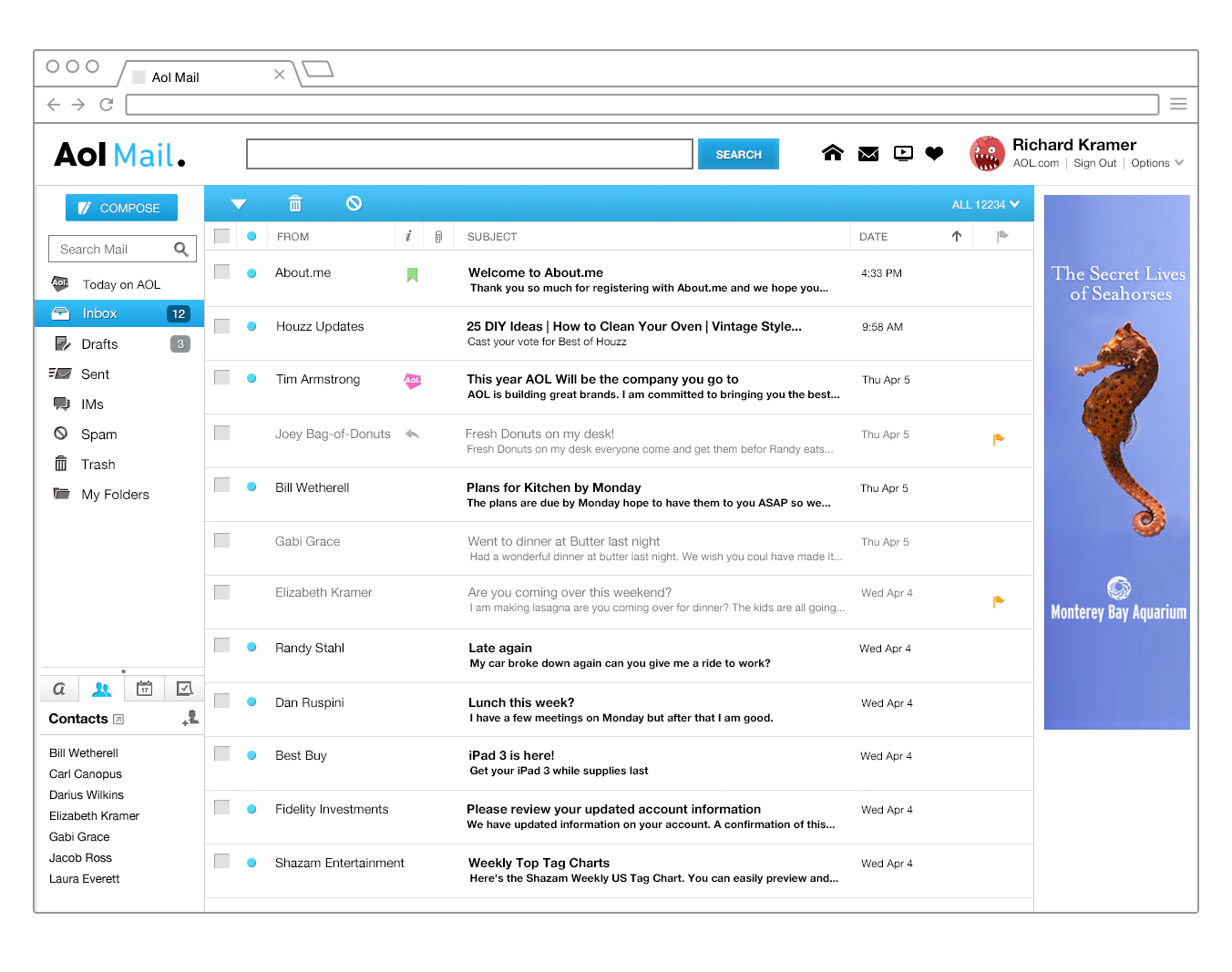Click the heart favorites icon
This screenshot has width=1232, height=972.
click(x=934, y=153)
